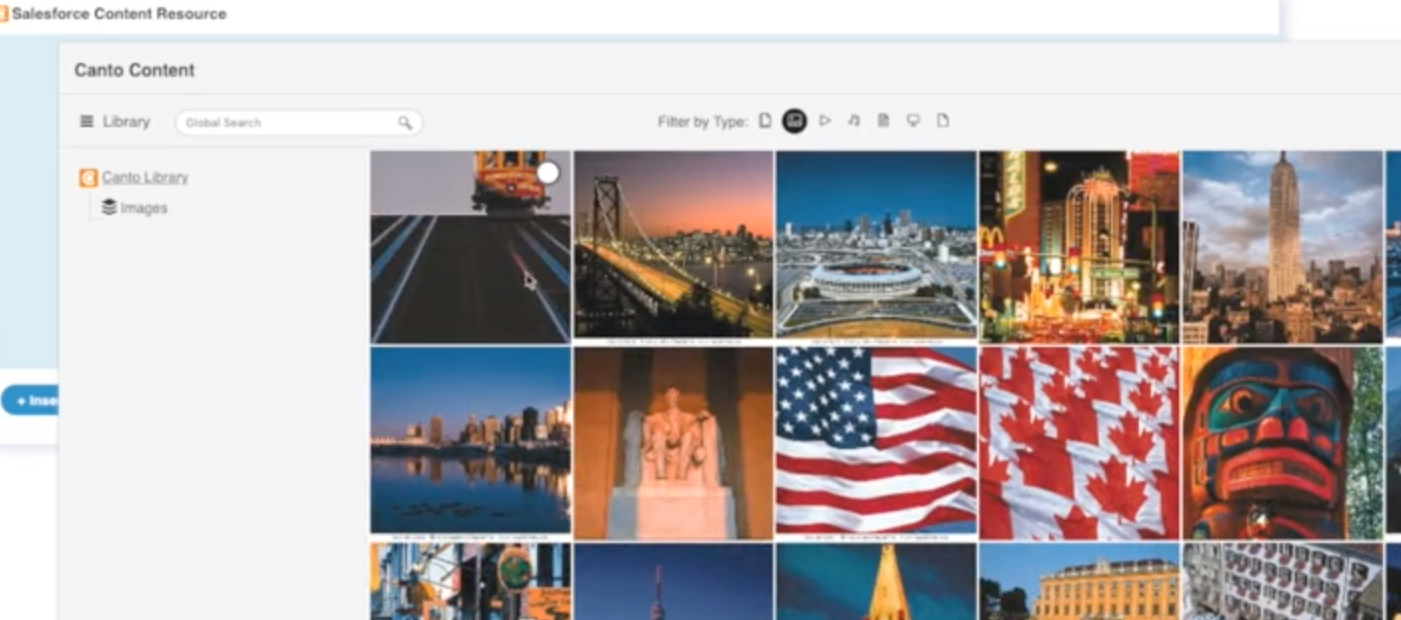The image size is (1401, 620).
Task: Select the neon McDonald's night street thumbnail
Action: [x=1079, y=247]
